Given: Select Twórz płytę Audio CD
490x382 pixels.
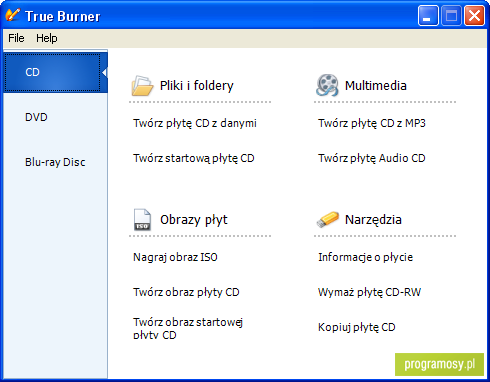Looking at the screenshot, I should pyautogui.click(x=372, y=158).
